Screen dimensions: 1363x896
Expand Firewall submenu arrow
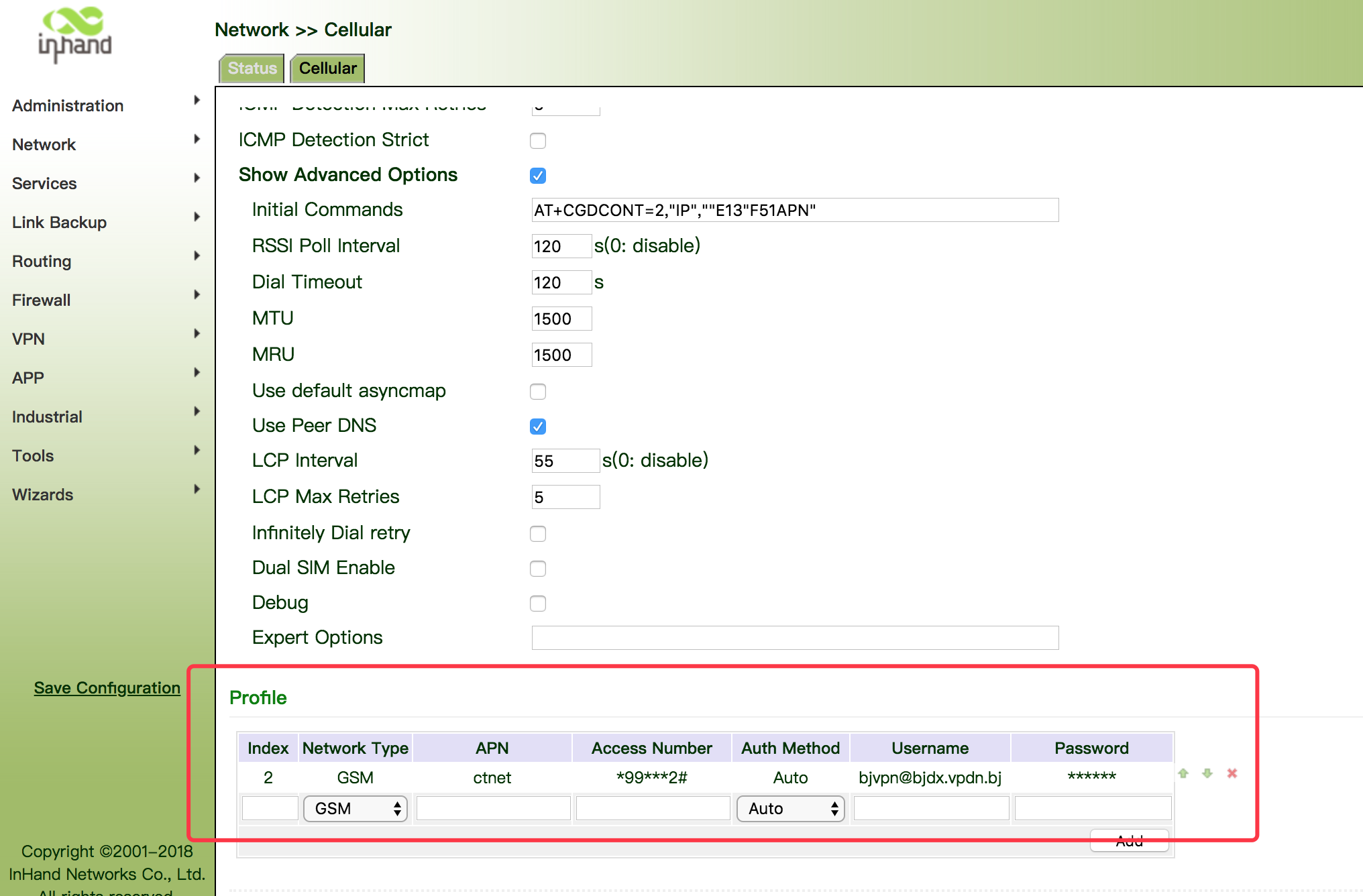pyautogui.click(x=197, y=295)
